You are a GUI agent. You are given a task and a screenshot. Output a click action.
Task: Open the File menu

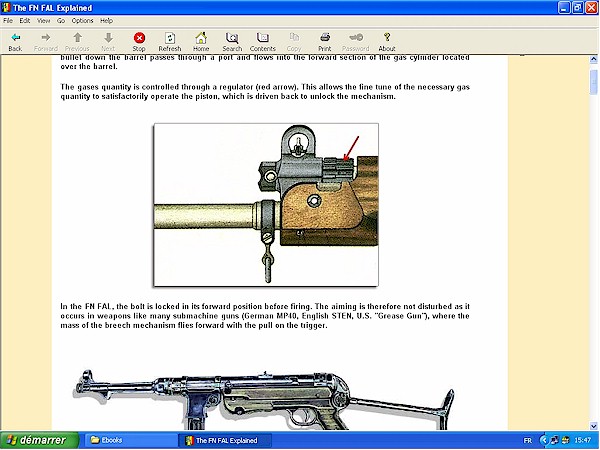coord(8,21)
